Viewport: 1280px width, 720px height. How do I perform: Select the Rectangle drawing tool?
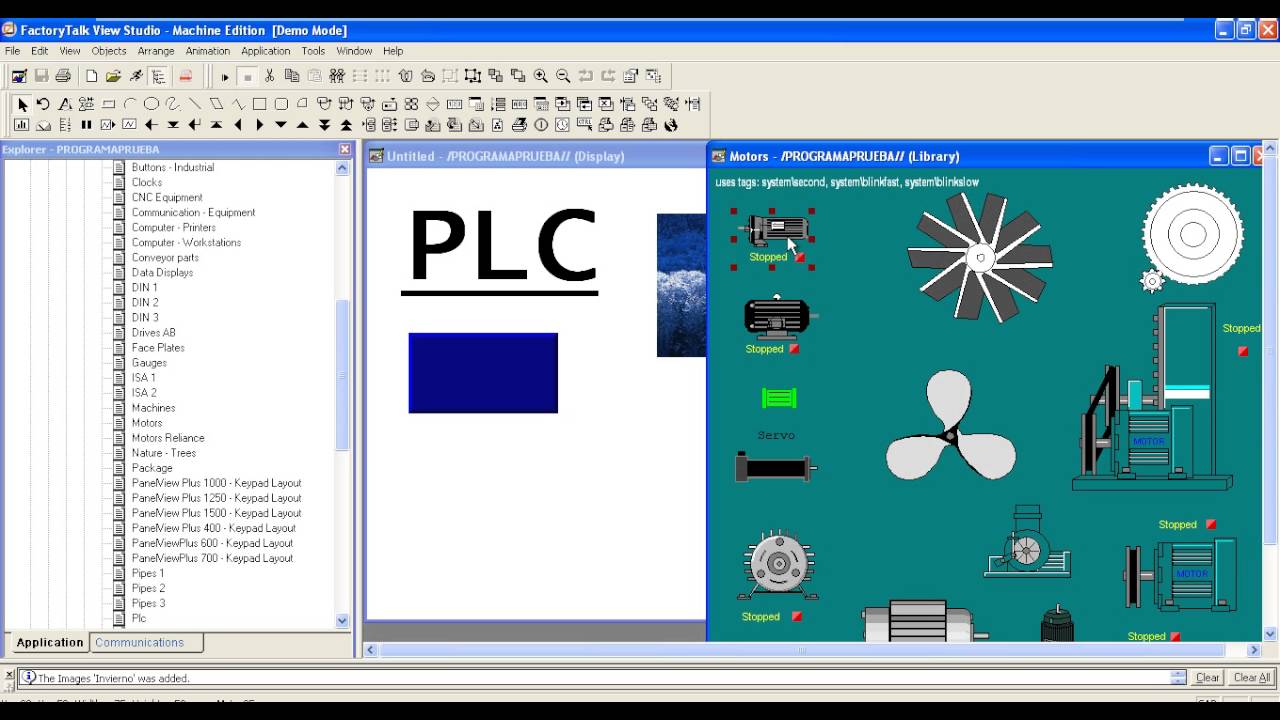coord(259,104)
